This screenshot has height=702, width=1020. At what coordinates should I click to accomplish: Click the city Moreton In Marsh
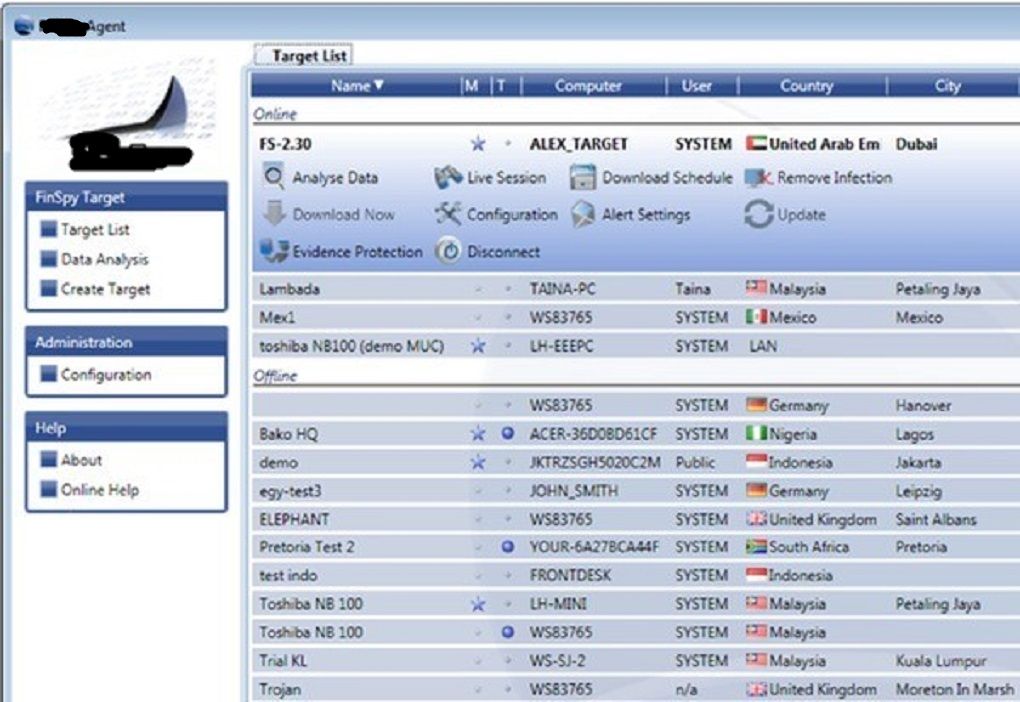[954, 689]
